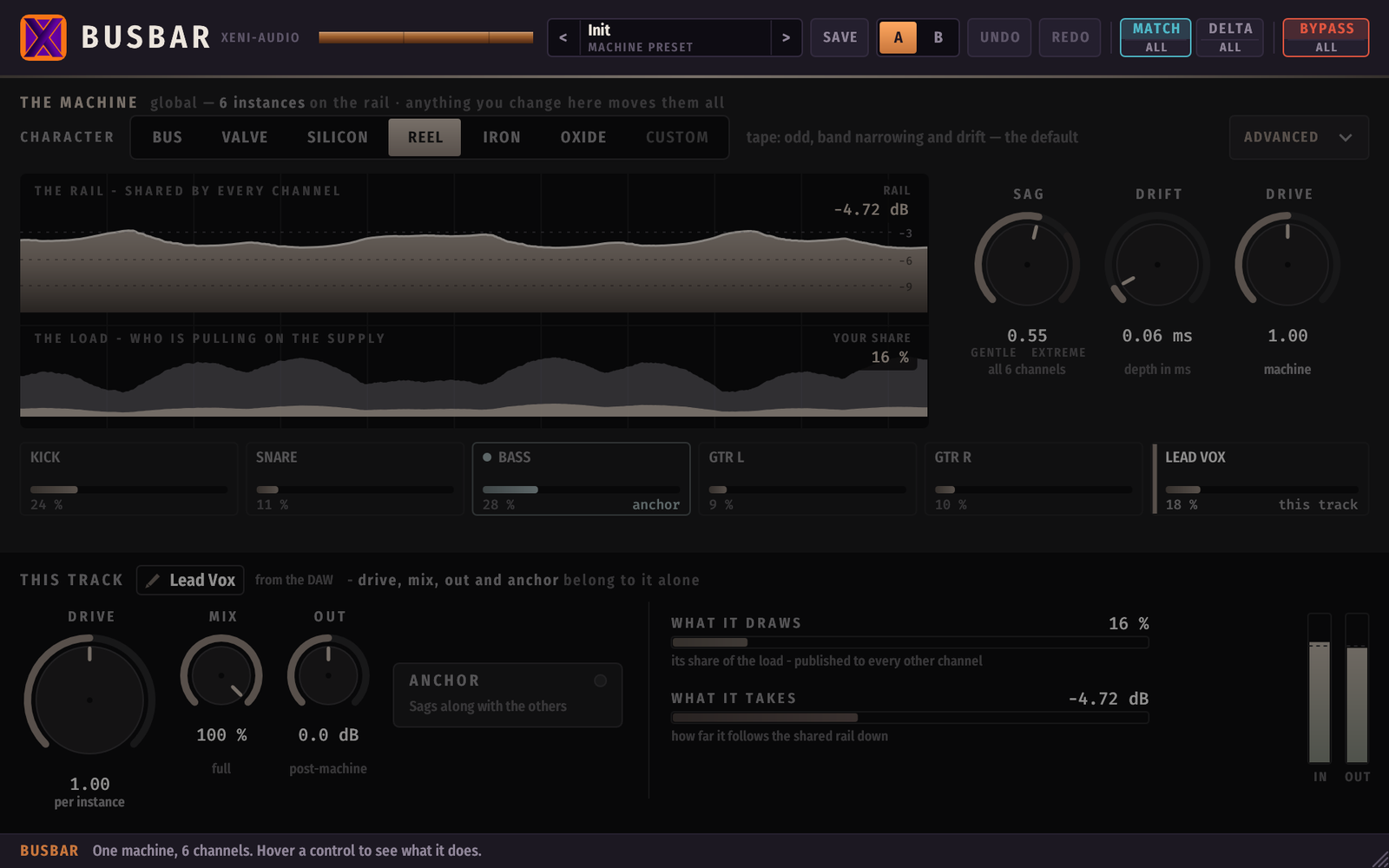Click the XENI-AUDIO brand text
The image size is (1389, 868).
pyautogui.click(x=260, y=37)
